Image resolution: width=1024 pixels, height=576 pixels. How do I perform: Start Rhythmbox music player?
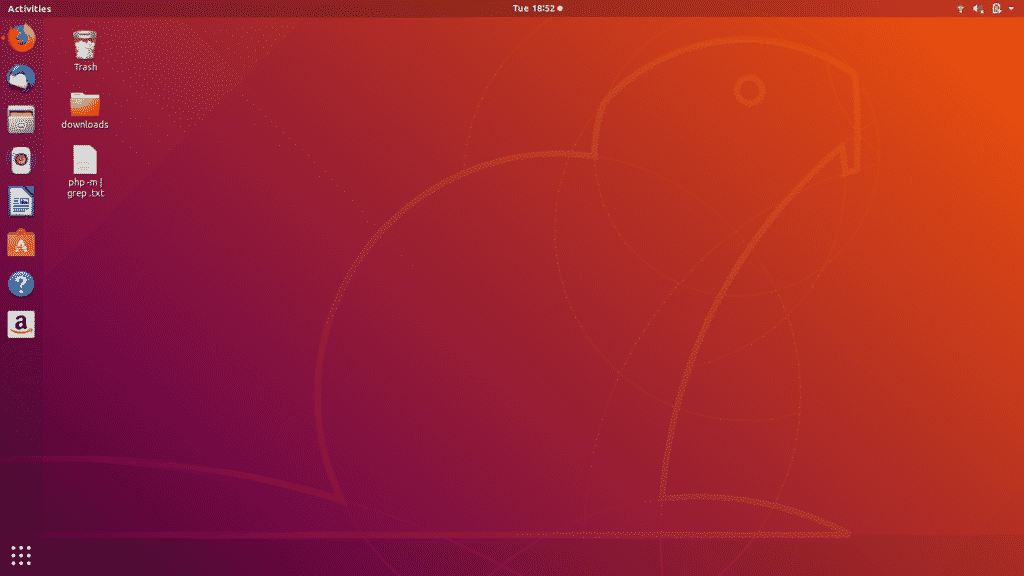tap(21, 161)
